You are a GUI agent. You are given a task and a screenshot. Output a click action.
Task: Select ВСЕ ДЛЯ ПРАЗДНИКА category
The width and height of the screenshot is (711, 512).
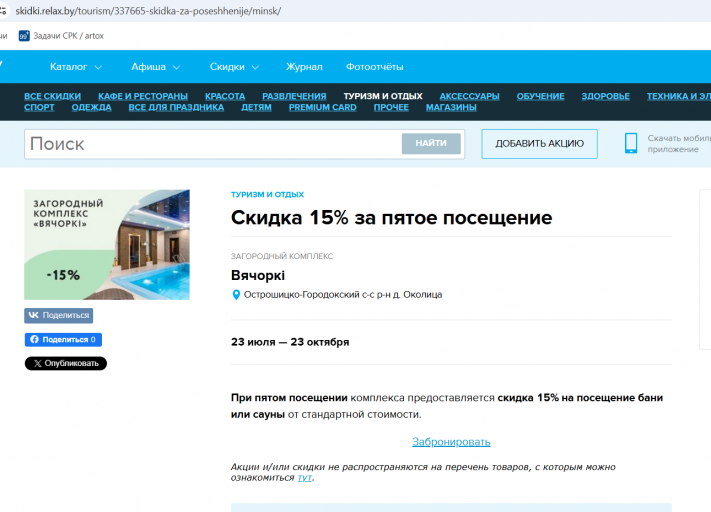[x=176, y=107]
